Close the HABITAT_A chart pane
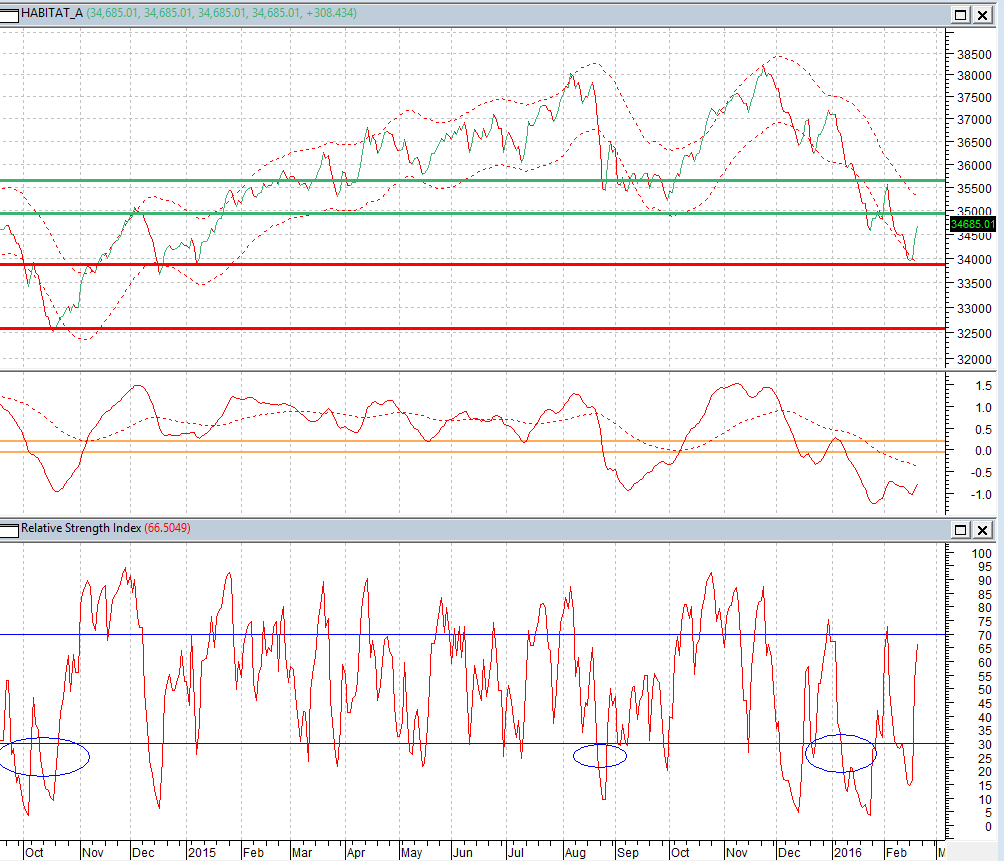 click(x=983, y=15)
